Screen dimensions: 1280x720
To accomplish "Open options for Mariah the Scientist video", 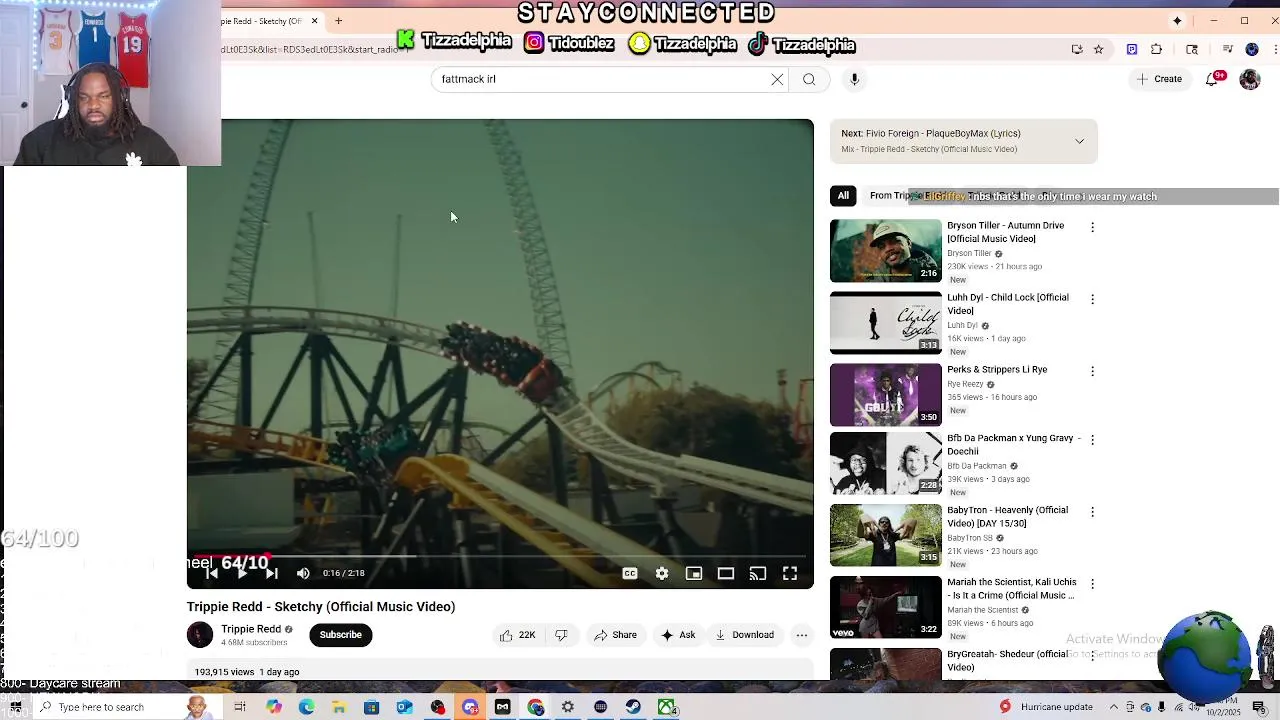I will (1092, 583).
